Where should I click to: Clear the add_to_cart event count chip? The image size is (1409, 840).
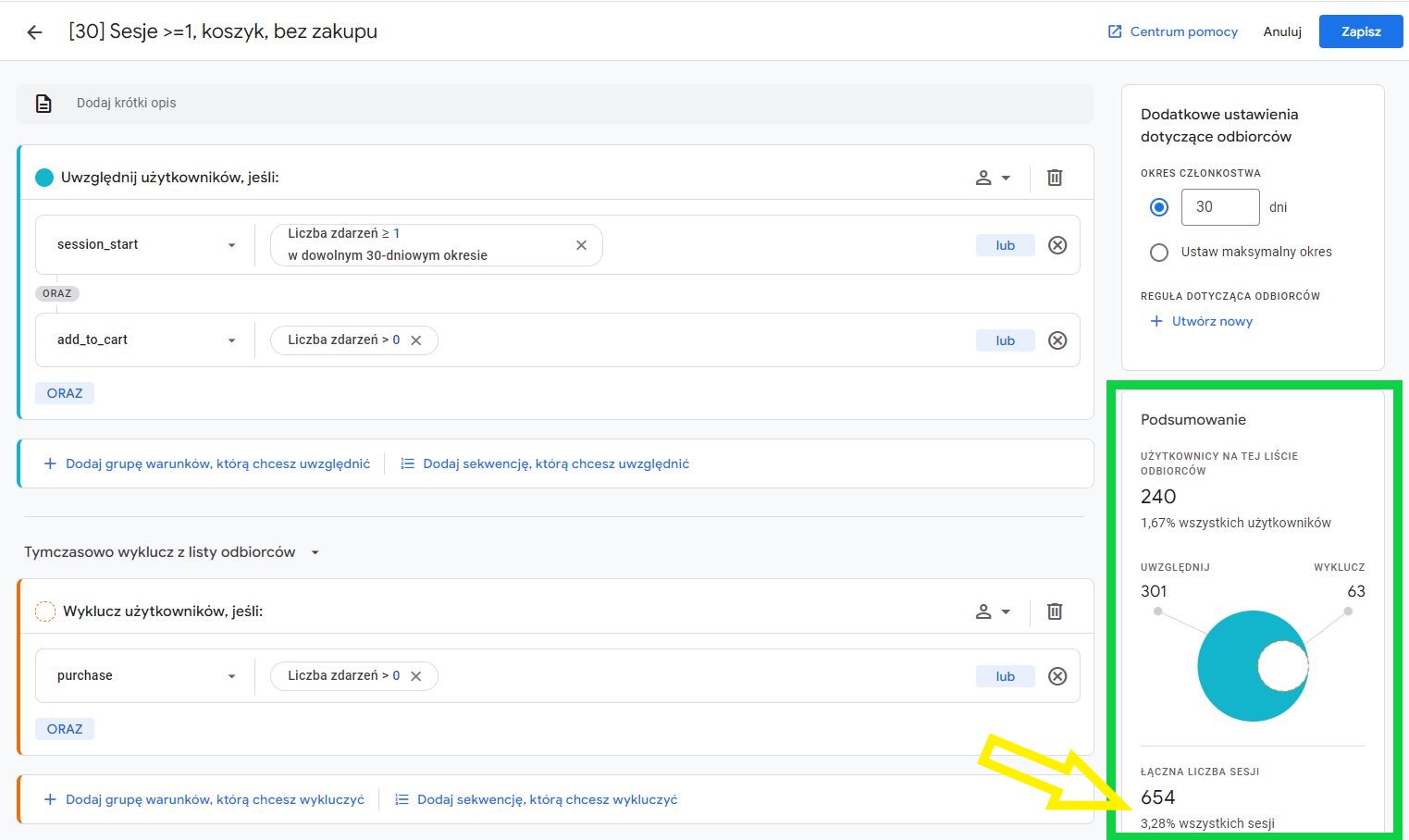[416, 340]
